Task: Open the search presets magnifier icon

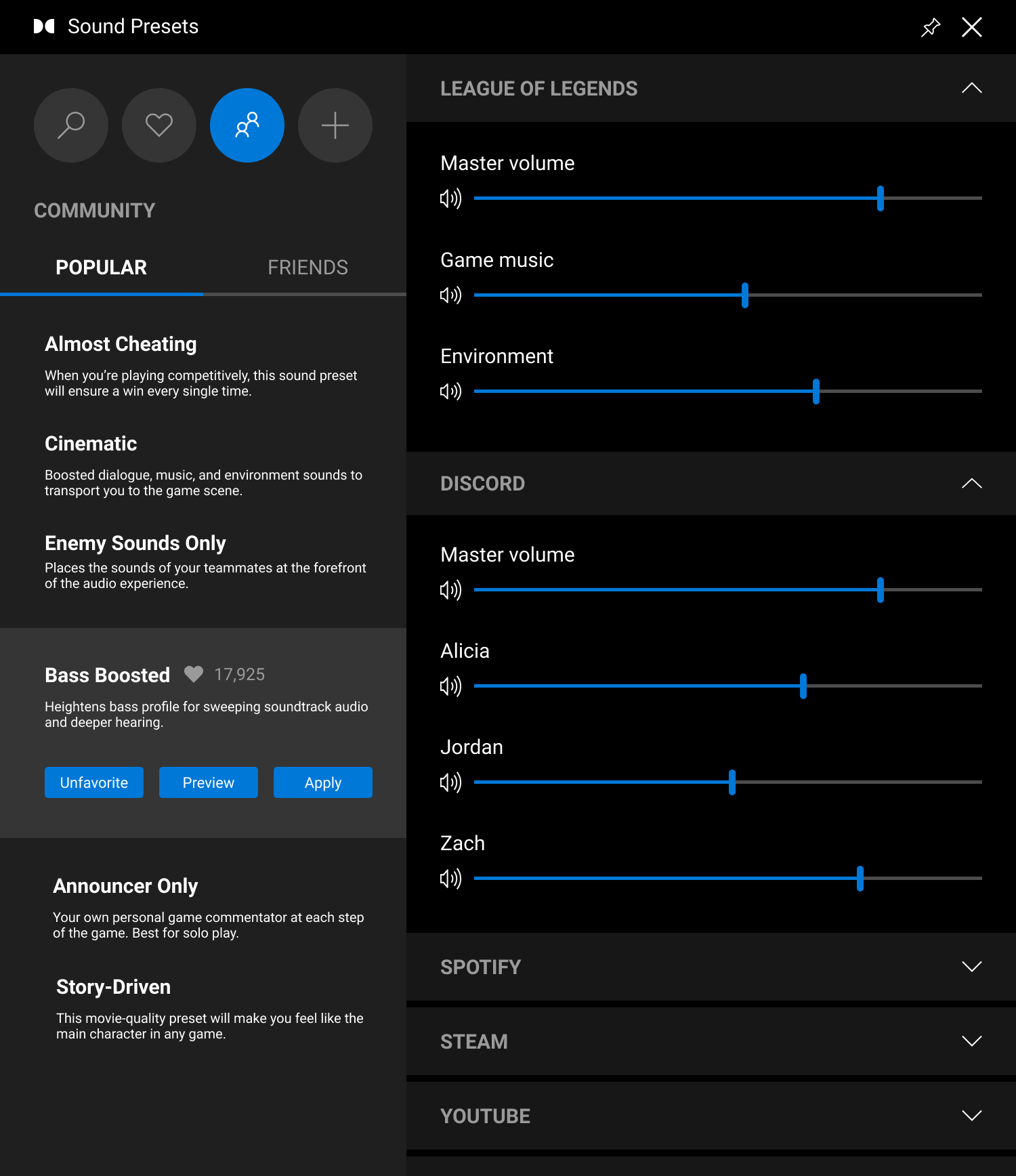Action: (x=71, y=125)
